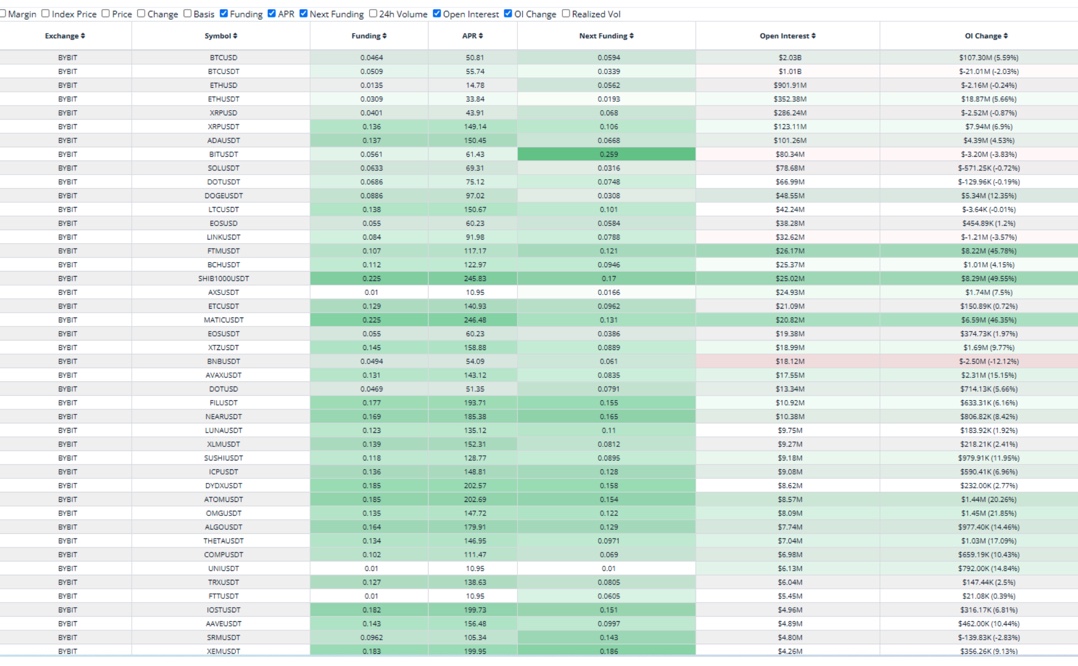The image size is (1078, 666).
Task: Enable the 24h Volume checkbox
Action: tap(373, 14)
